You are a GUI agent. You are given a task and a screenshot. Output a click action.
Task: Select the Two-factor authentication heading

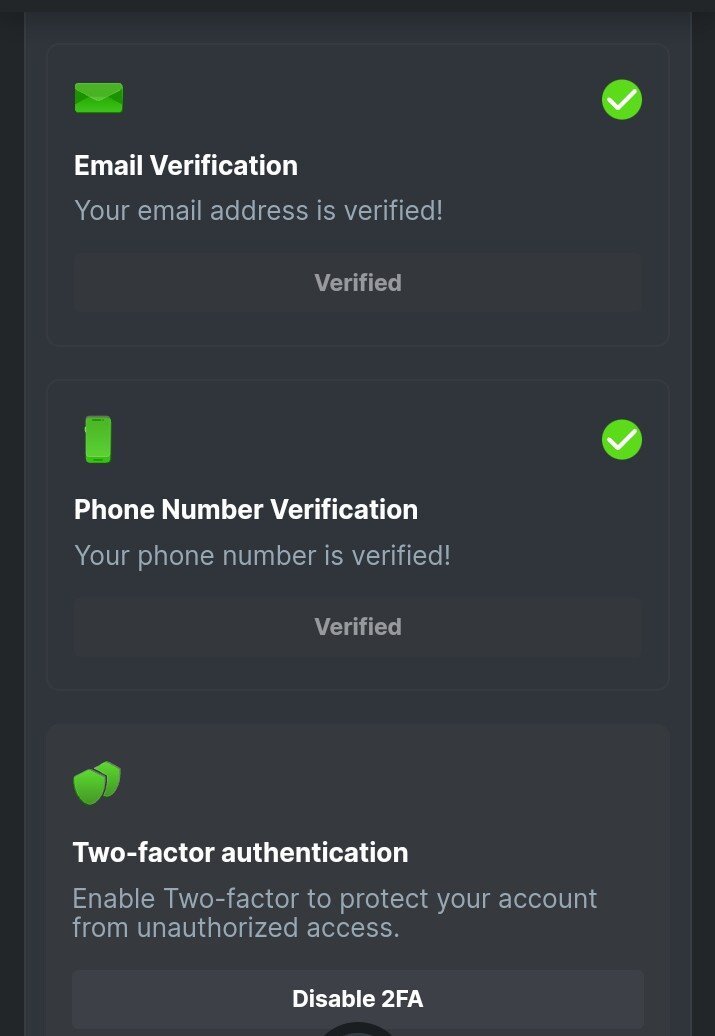click(x=240, y=853)
